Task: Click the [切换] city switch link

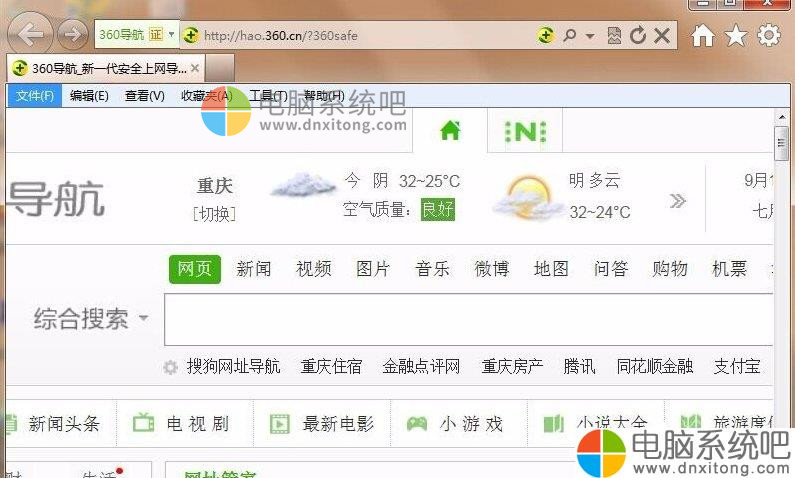Action: coord(214,214)
